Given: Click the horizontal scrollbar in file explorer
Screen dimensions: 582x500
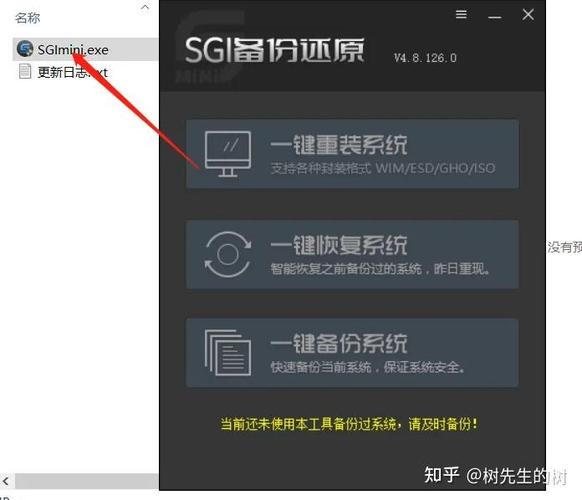Looking at the screenshot, I should [87, 481].
